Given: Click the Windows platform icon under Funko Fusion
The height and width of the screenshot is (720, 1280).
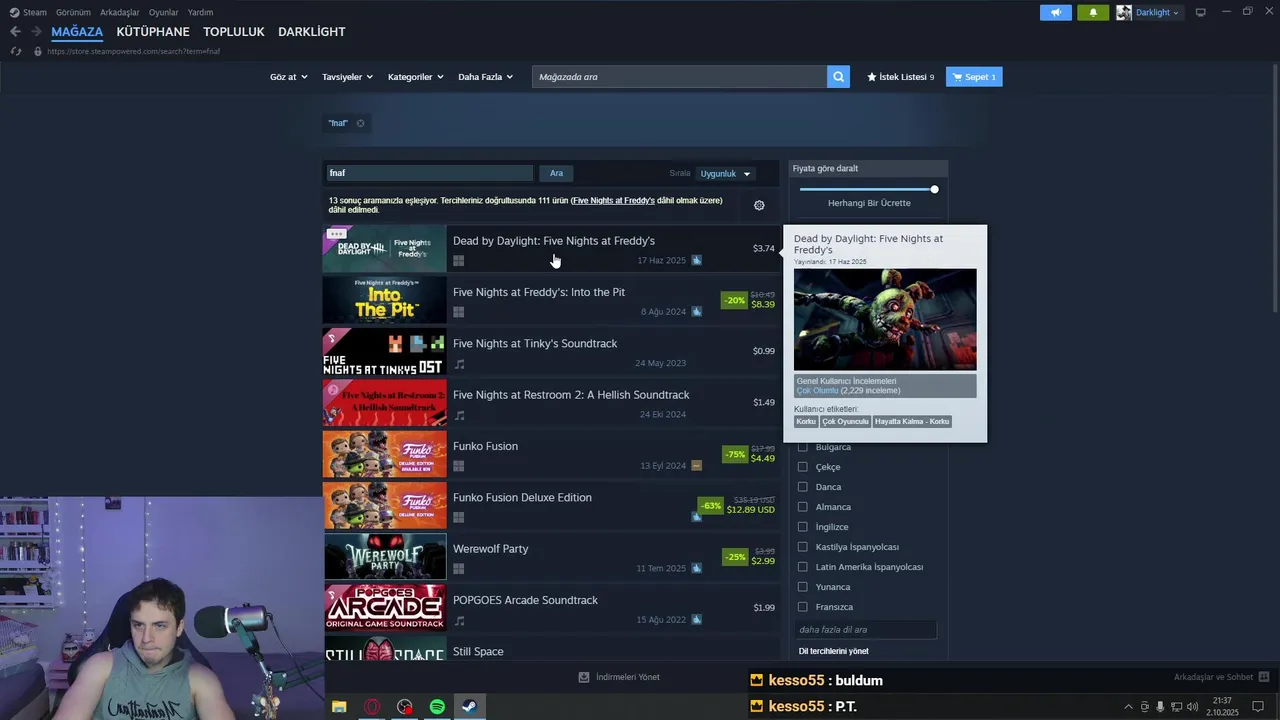Looking at the screenshot, I should point(459,466).
